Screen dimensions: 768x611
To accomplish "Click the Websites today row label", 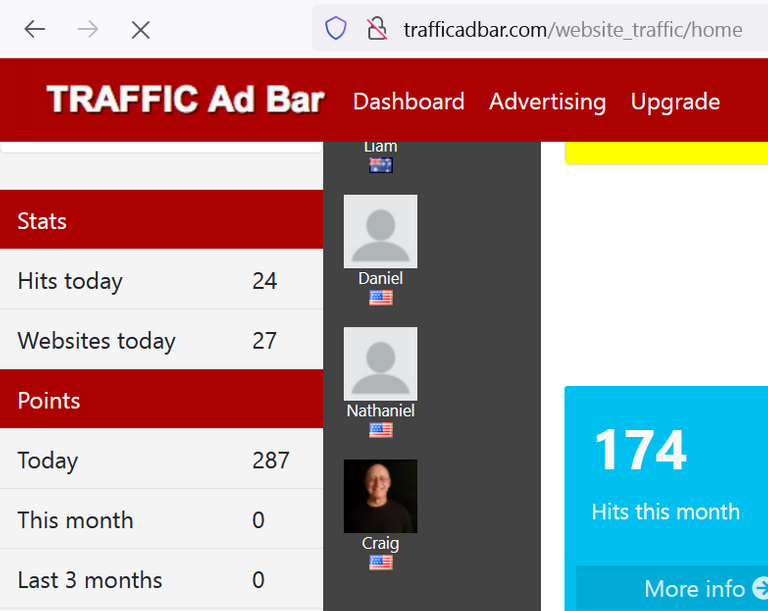I will pyautogui.click(x=96, y=341).
